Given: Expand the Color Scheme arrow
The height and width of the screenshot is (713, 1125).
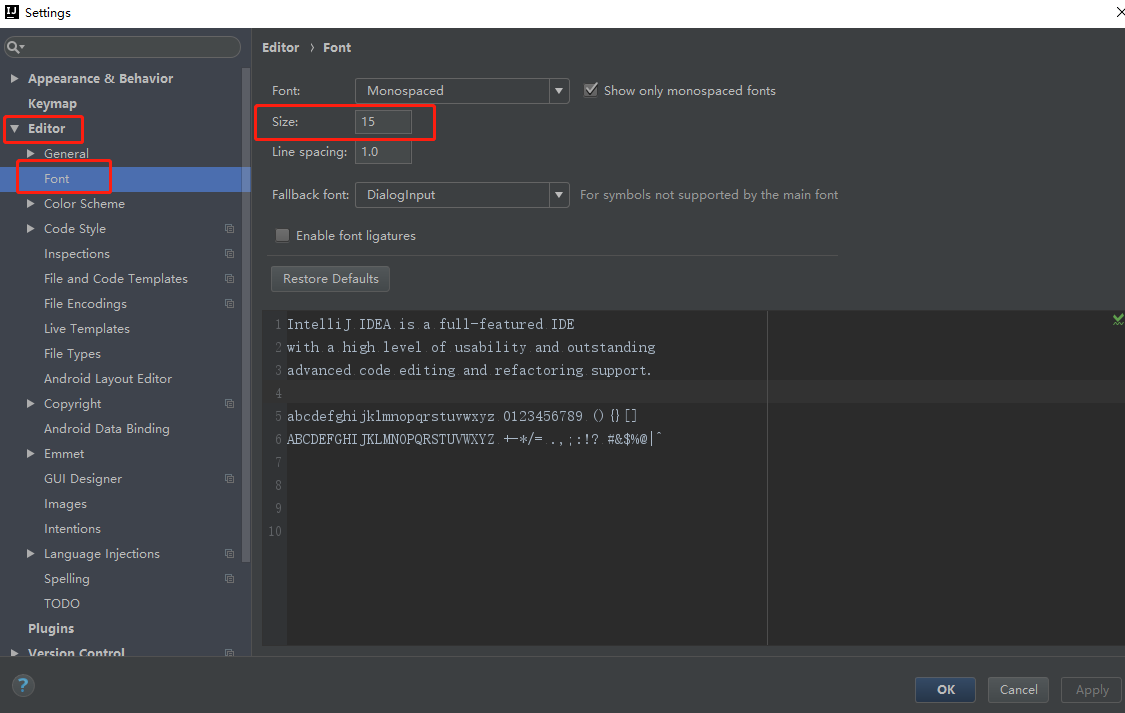Looking at the screenshot, I should [x=31, y=204].
